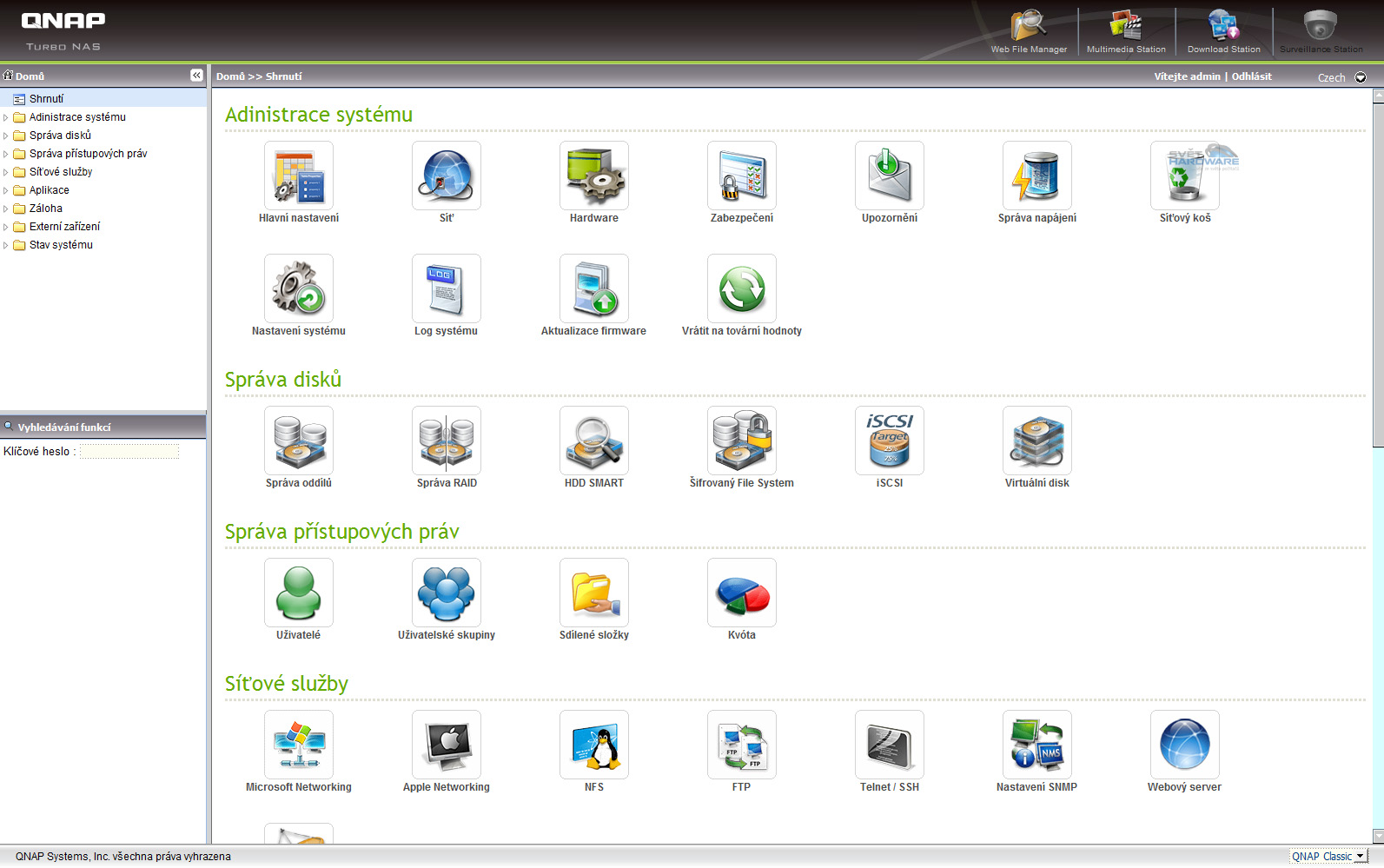Image resolution: width=1384 pixels, height=868 pixels.
Task: Open the Kvóta quota icon
Action: click(741, 593)
